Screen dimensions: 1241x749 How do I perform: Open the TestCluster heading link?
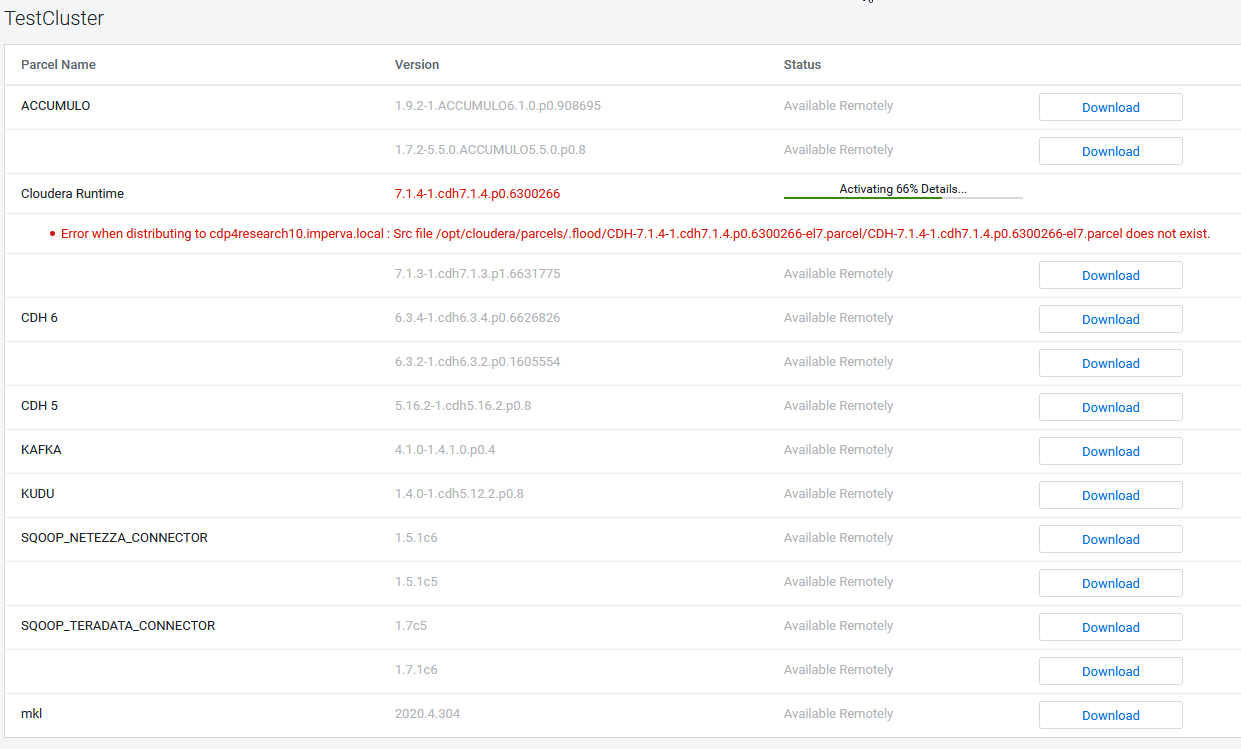pyautogui.click(x=54, y=18)
